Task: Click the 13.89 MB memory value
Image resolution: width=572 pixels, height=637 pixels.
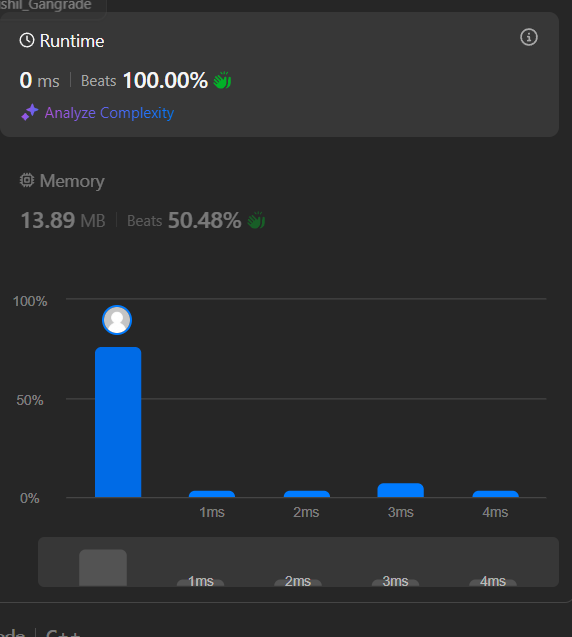Action: (63, 220)
